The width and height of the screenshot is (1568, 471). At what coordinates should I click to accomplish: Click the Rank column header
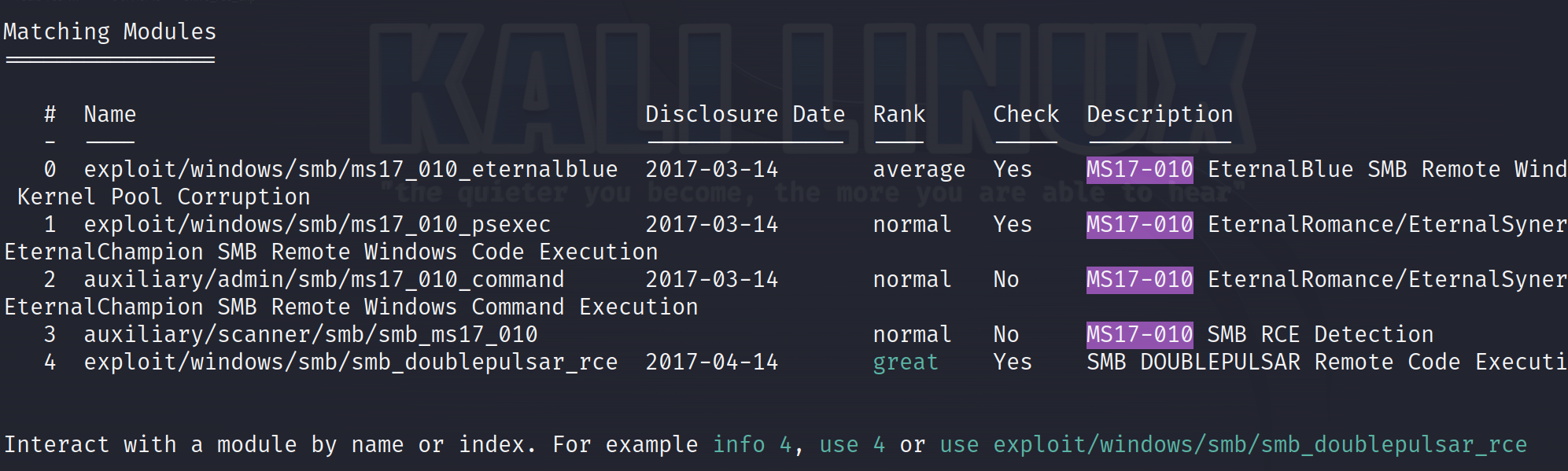click(x=898, y=115)
